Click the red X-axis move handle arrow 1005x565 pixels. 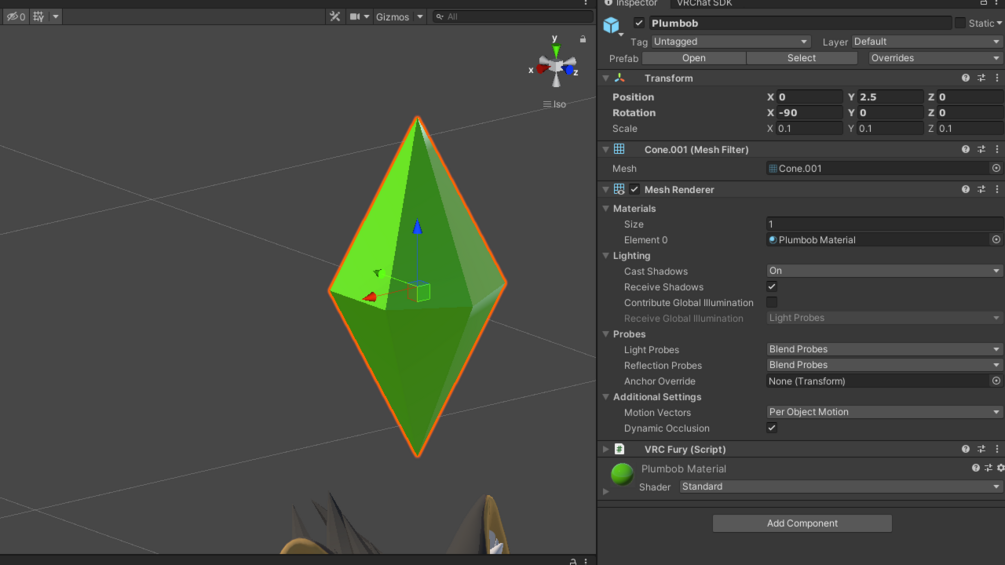click(x=369, y=297)
